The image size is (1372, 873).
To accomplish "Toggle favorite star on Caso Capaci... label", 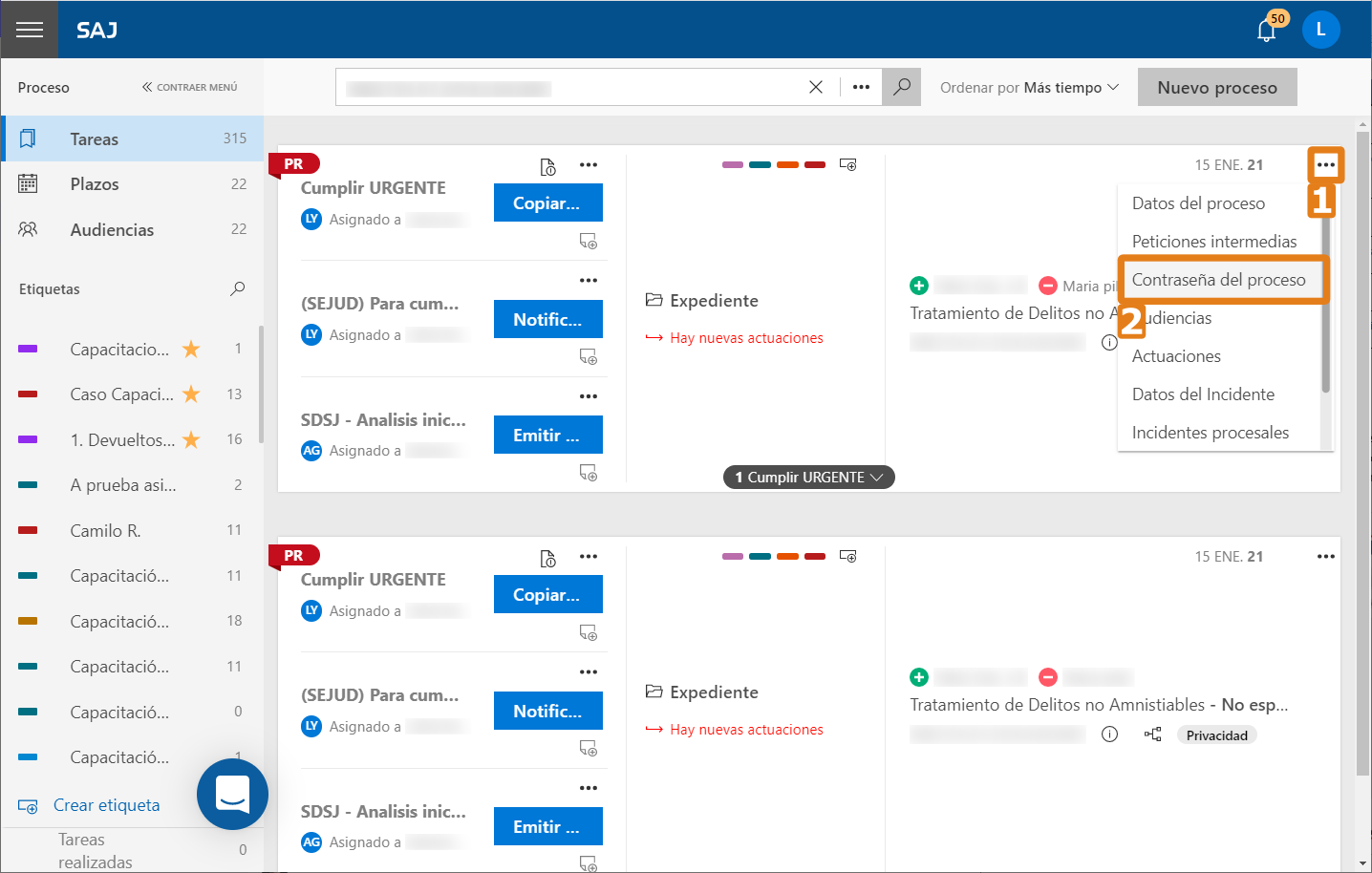I will pyautogui.click(x=191, y=394).
